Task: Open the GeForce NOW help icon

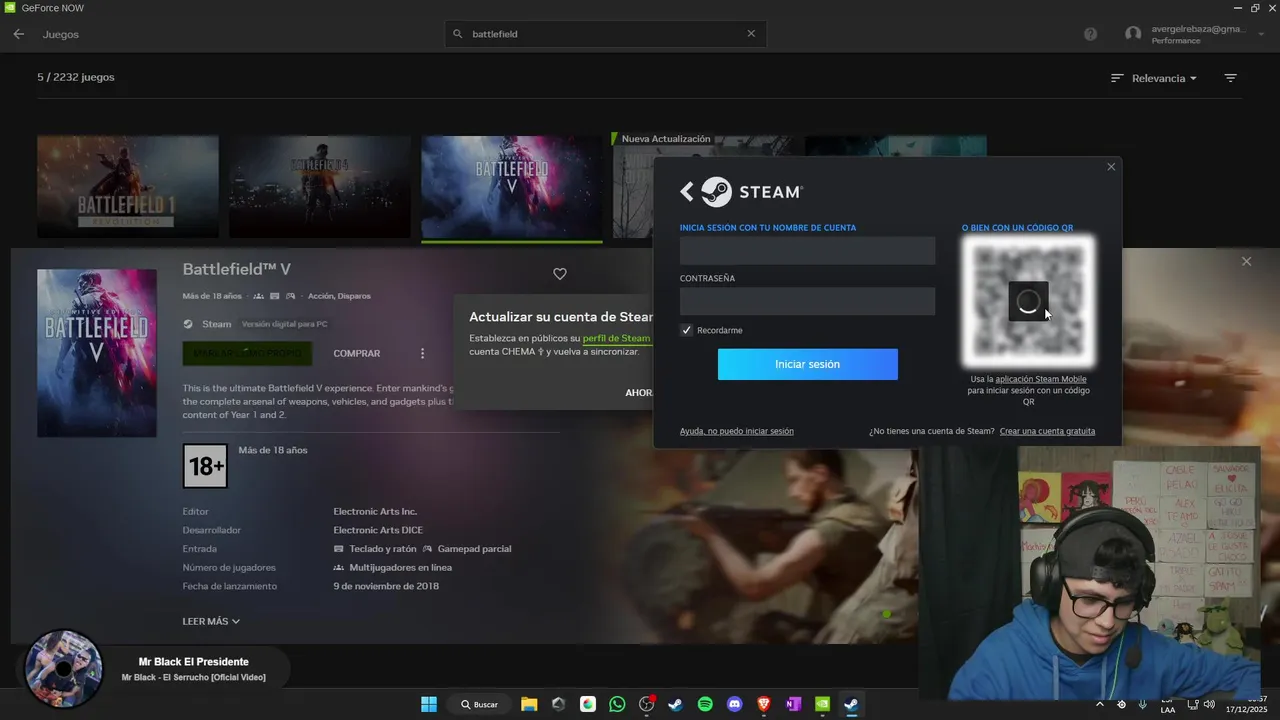Action: tap(1090, 34)
